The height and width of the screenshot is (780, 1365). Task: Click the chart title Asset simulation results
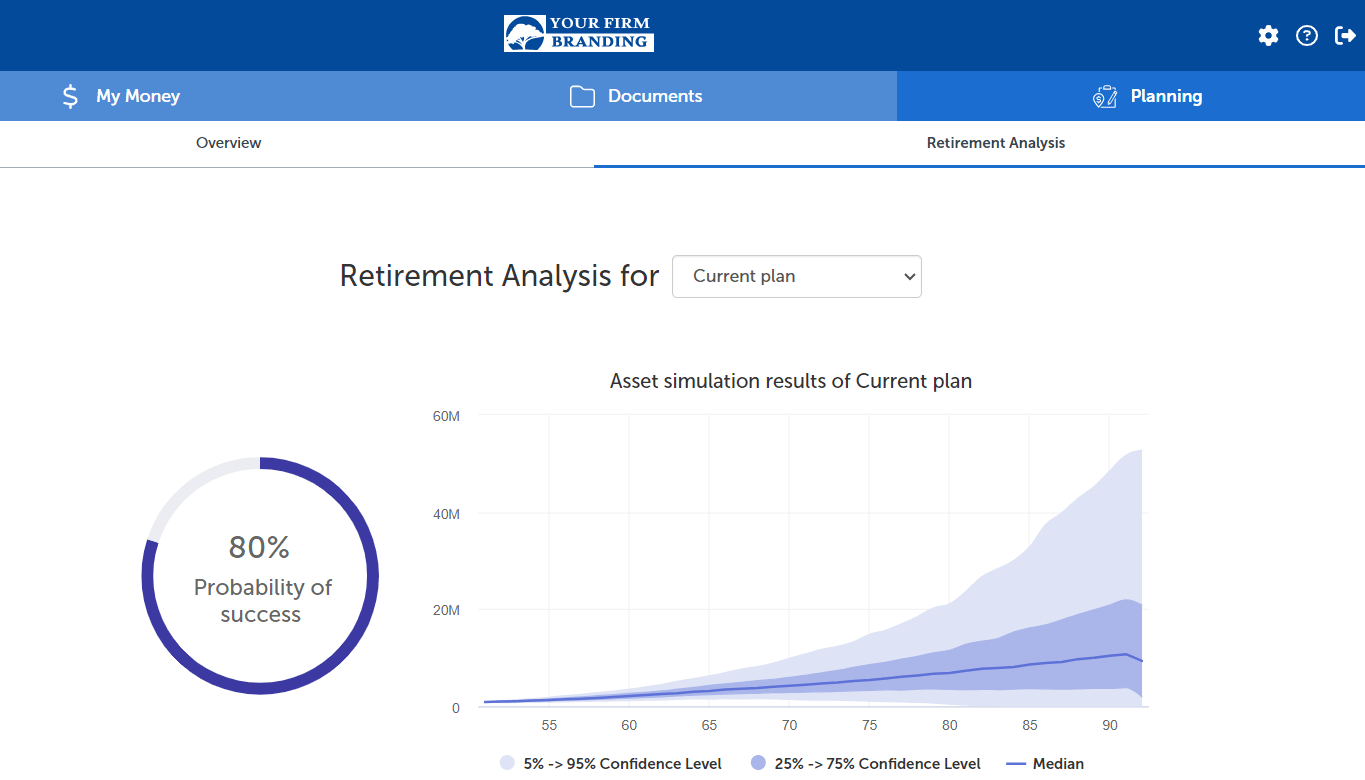(x=790, y=381)
